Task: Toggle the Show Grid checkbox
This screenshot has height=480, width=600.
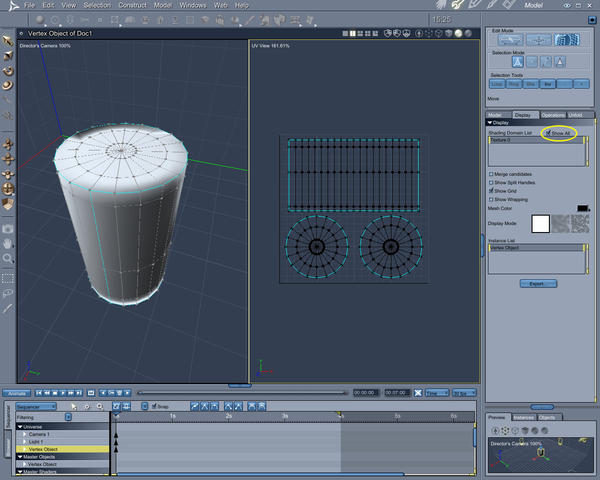Action: 490,190
